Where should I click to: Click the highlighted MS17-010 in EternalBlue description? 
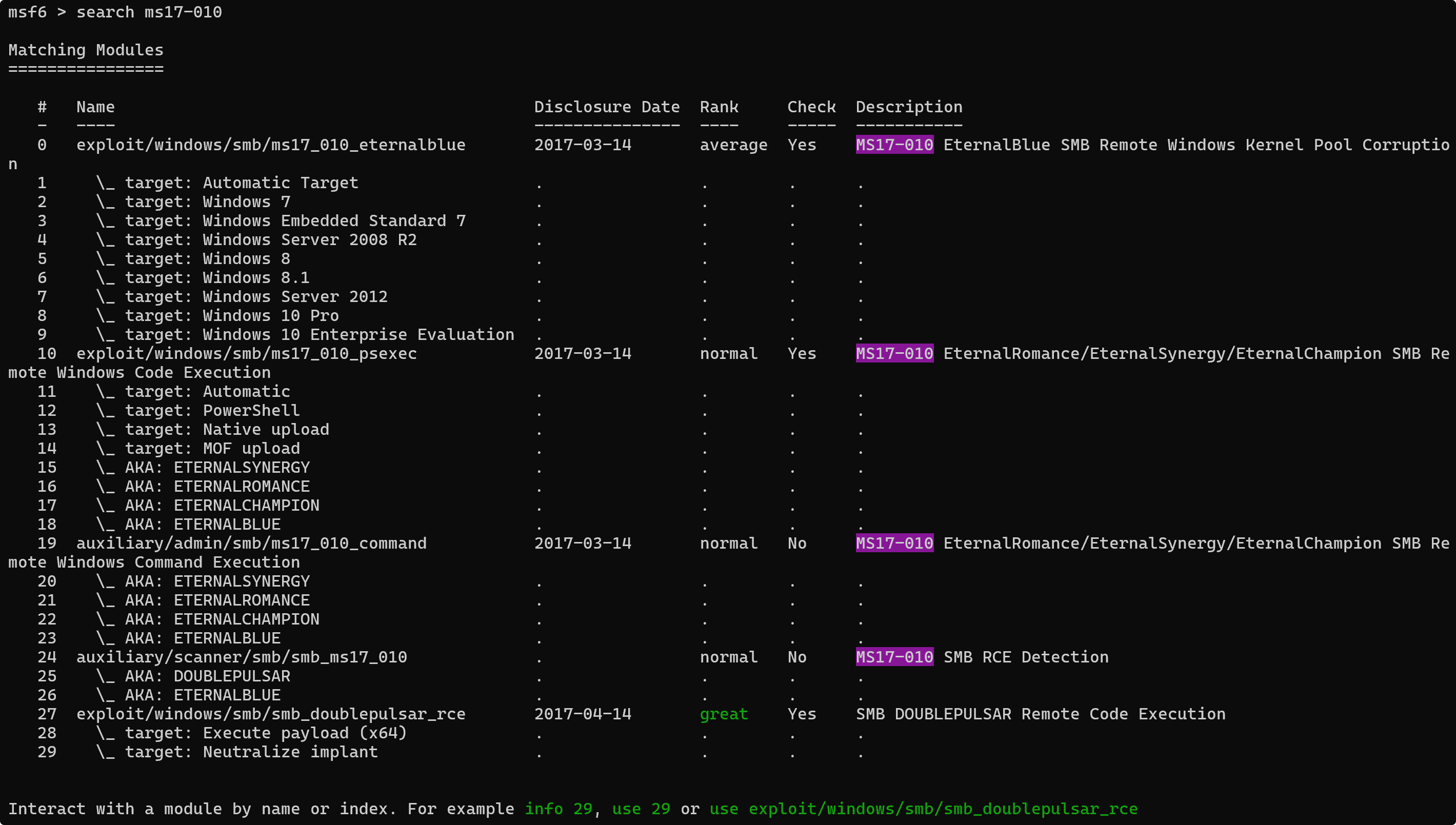[894, 145]
